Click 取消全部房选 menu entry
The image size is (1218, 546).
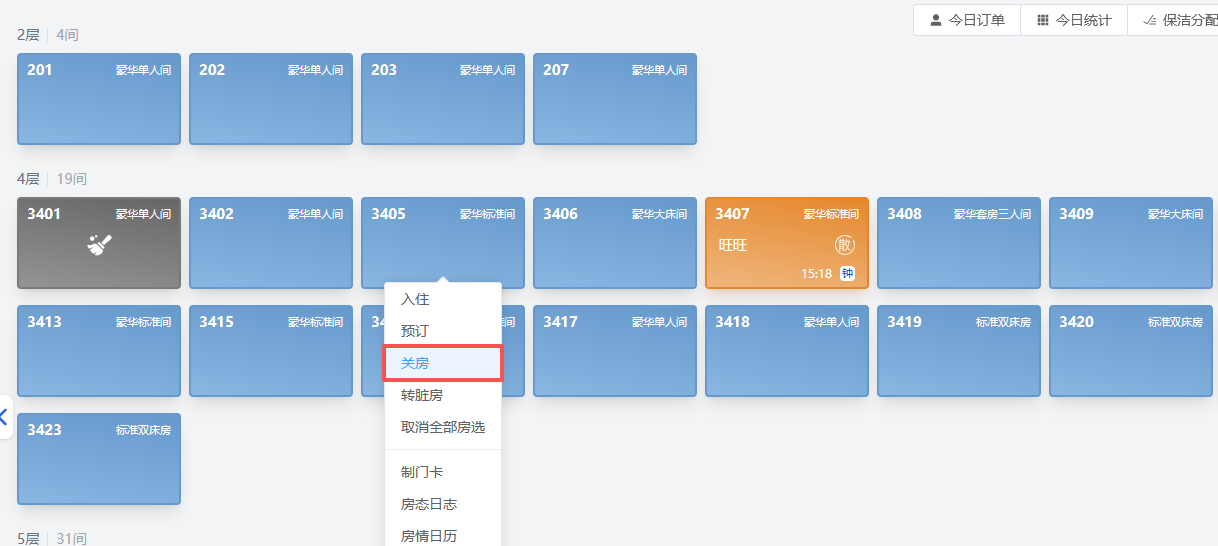tap(443, 427)
